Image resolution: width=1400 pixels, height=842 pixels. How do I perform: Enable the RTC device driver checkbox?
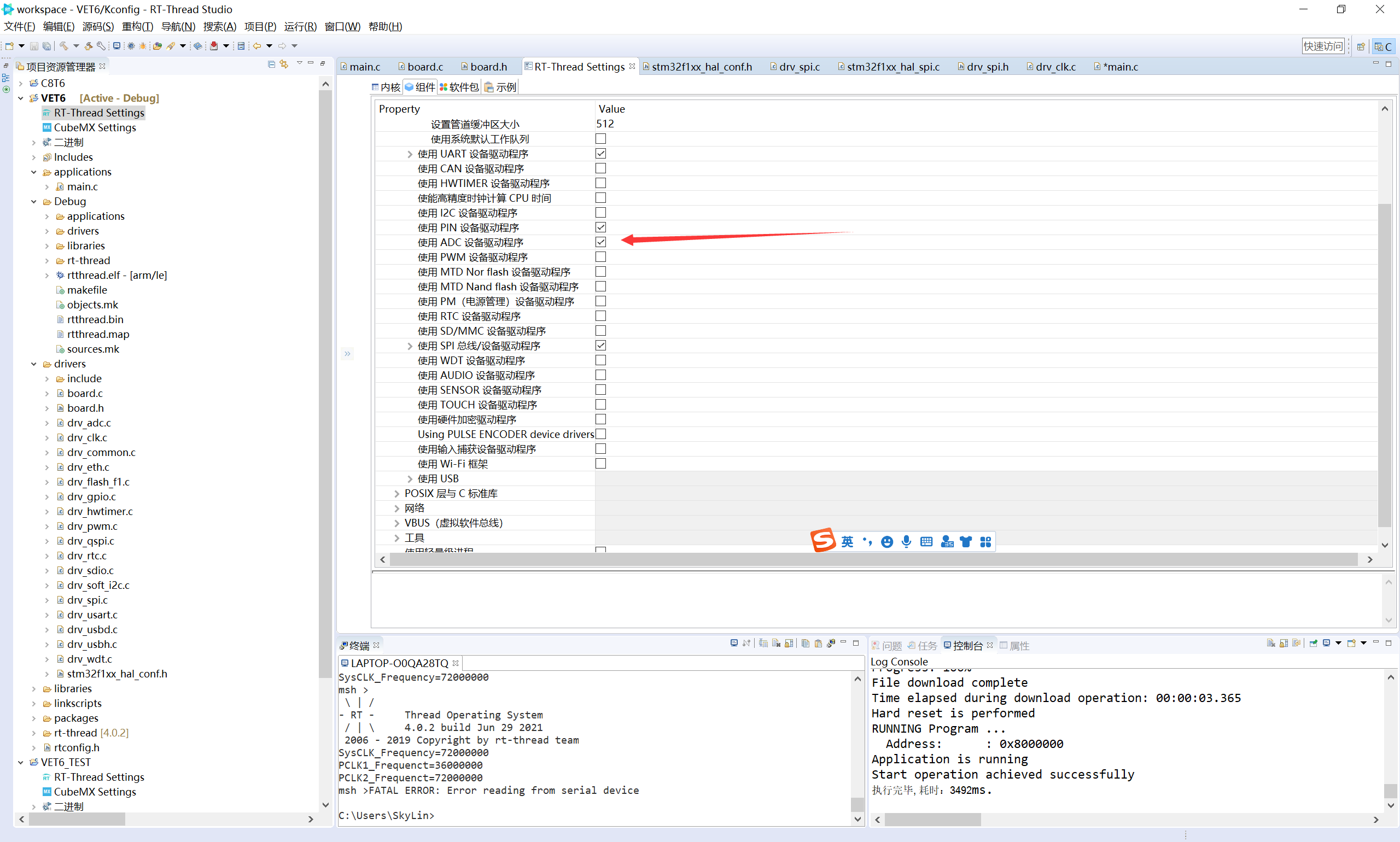pyautogui.click(x=601, y=316)
